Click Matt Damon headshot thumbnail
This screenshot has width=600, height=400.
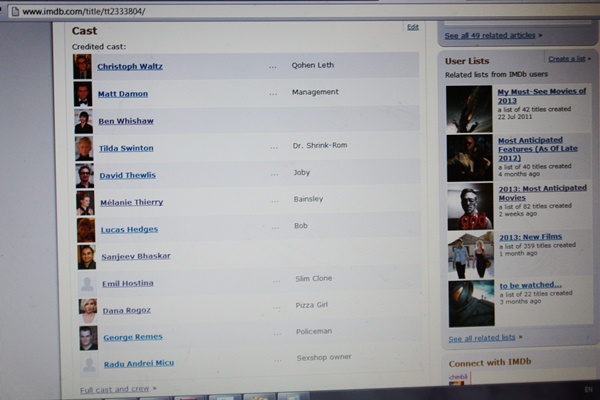click(82, 94)
